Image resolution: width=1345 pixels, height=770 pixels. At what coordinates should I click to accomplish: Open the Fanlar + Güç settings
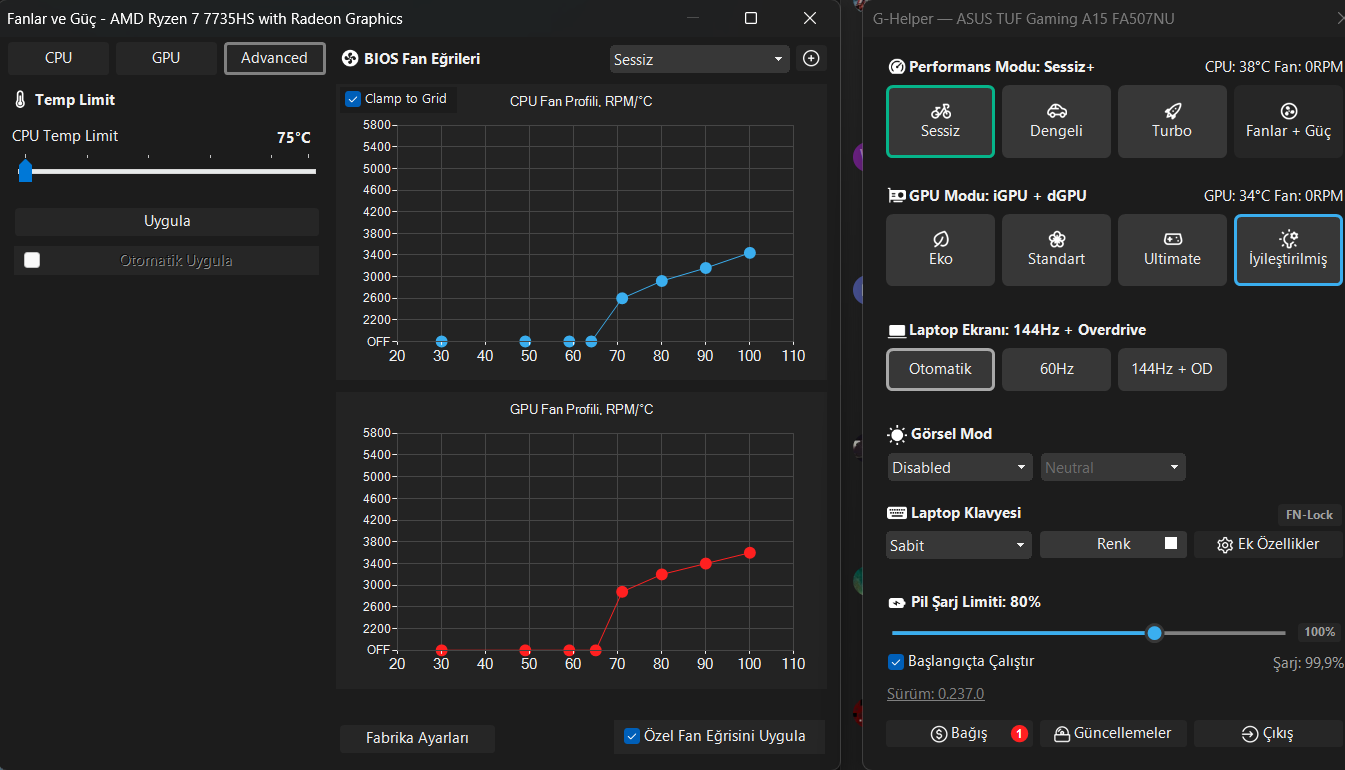(x=1288, y=121)
